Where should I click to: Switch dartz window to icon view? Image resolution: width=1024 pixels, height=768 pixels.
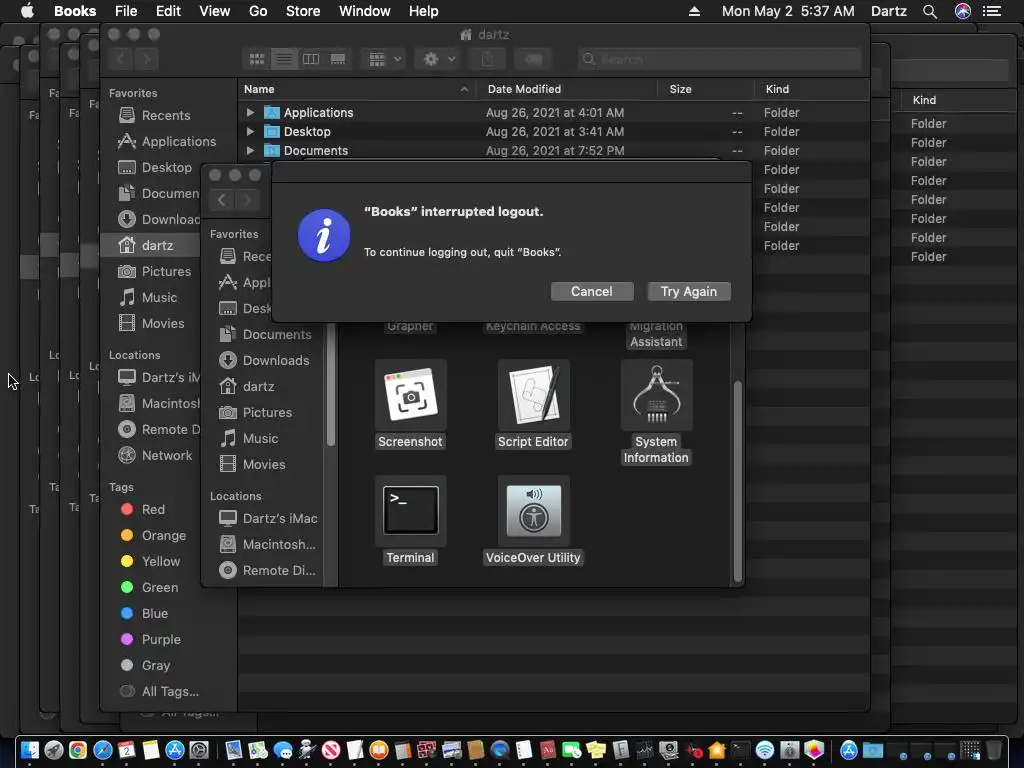coord(257,59)
